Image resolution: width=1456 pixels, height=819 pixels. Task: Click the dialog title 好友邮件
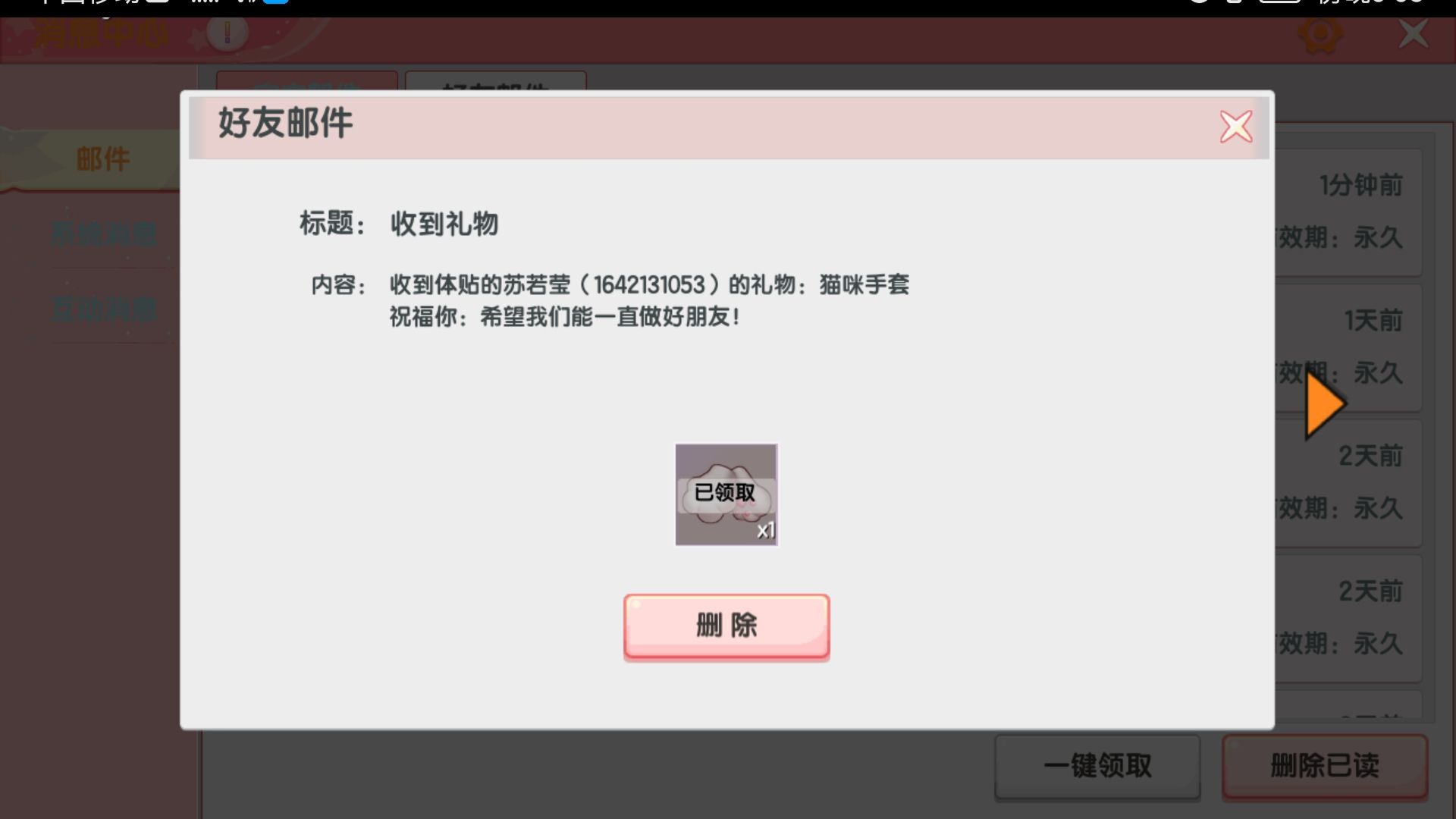pos(285,123)
